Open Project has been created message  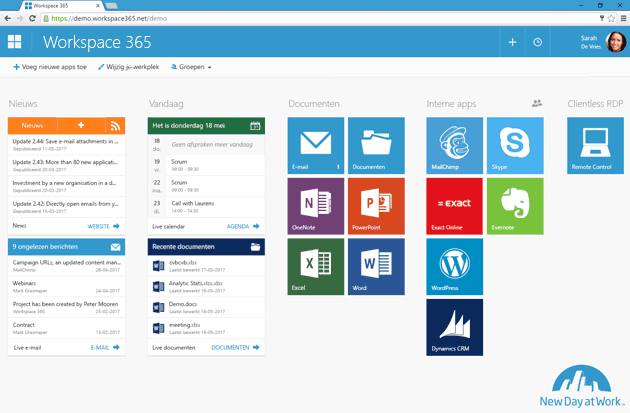pos(66,308)
